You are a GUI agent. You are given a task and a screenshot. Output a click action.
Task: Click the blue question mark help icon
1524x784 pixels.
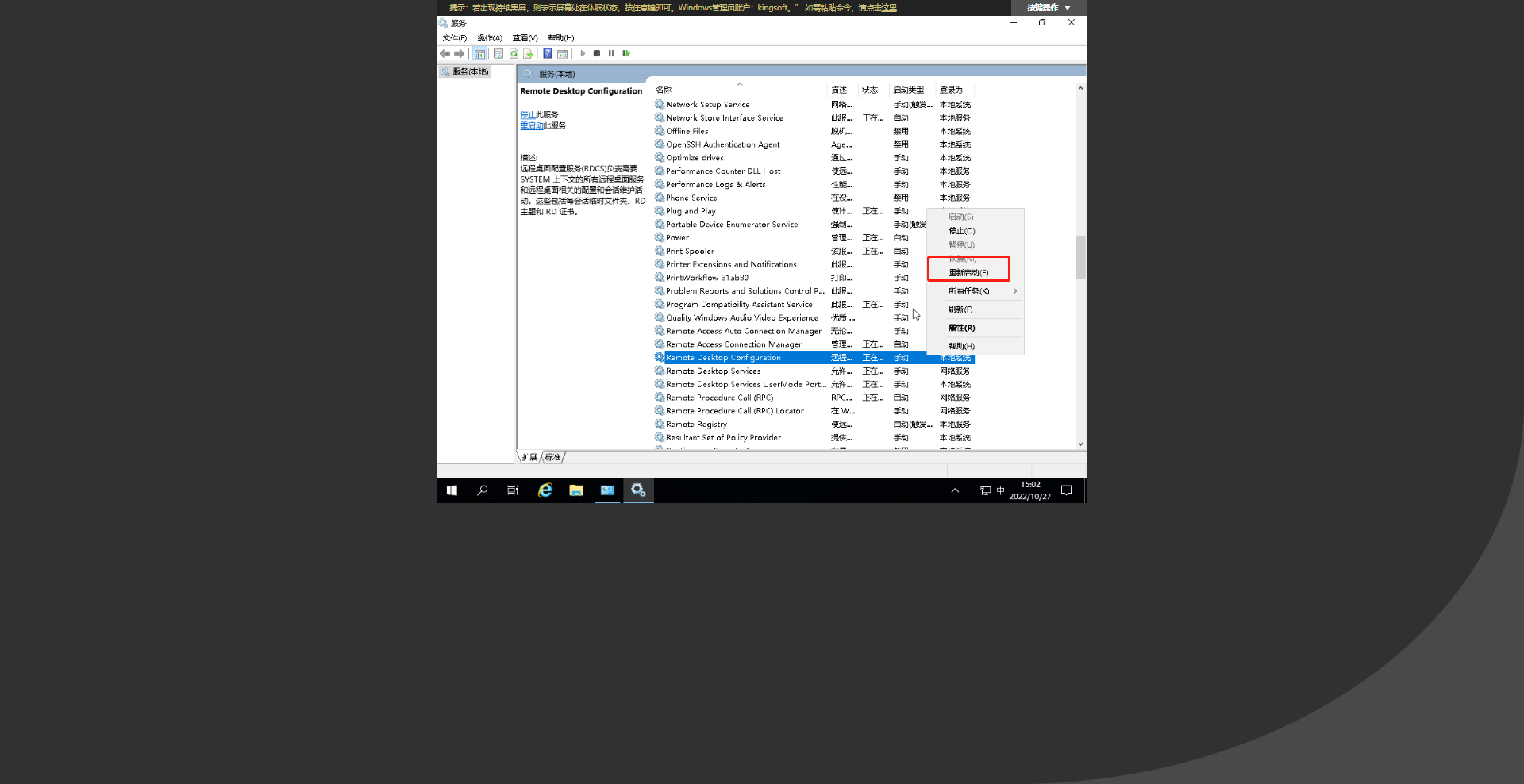(x=547, y=54)
